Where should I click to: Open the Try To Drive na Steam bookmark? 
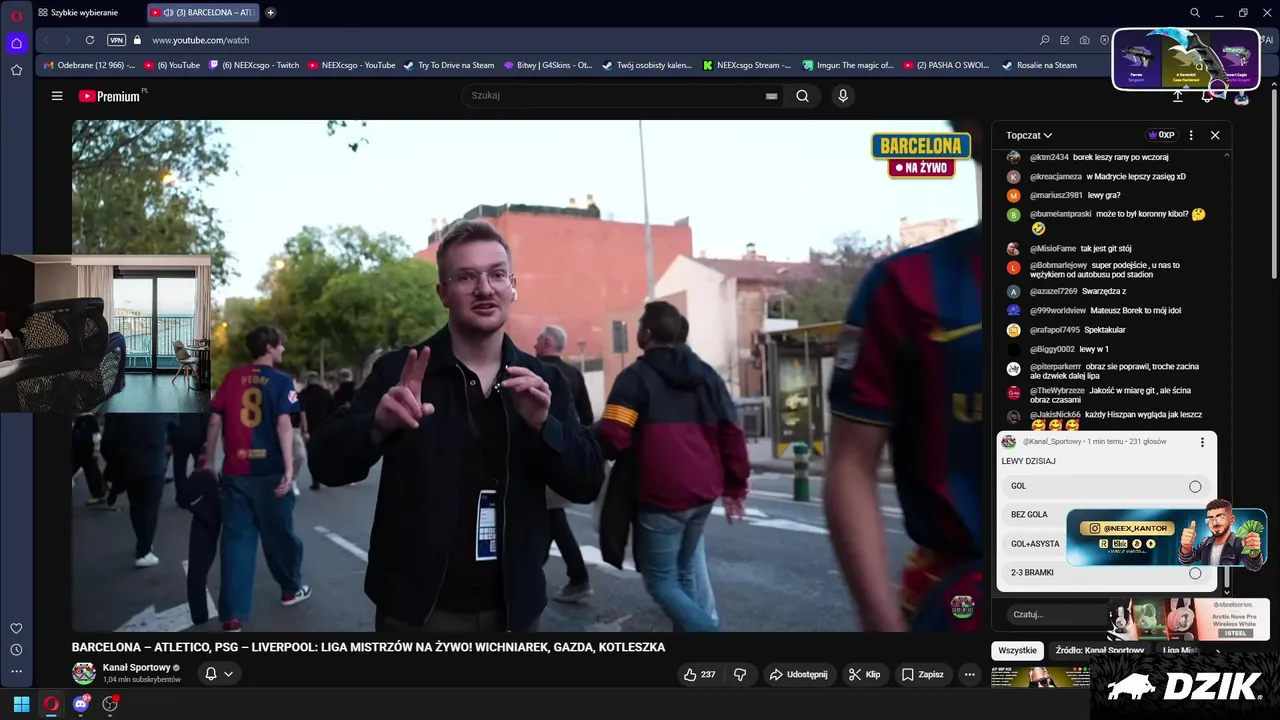pos(449,65)
